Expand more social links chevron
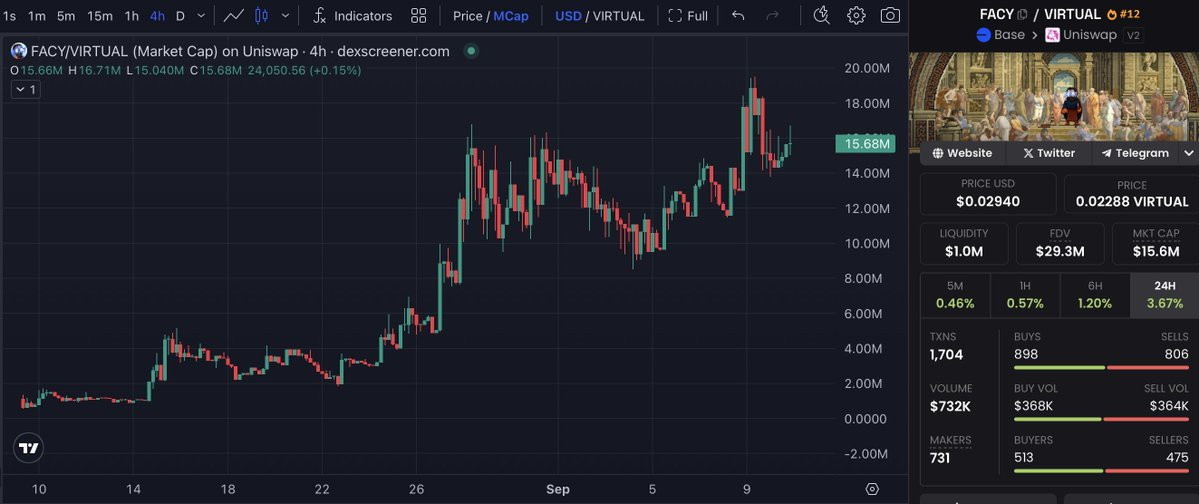This screenshot has height=504, width=1199. point(1188,153)
